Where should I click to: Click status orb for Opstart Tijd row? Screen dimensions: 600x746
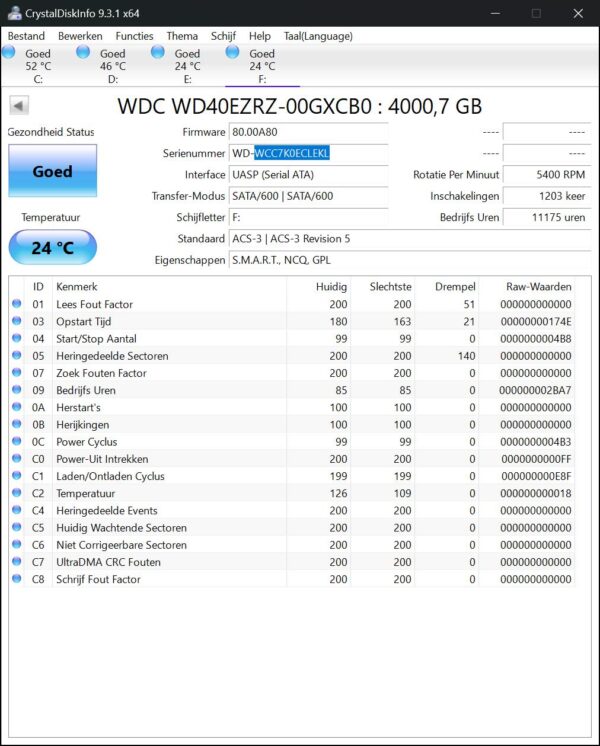(x=17, y=321)
